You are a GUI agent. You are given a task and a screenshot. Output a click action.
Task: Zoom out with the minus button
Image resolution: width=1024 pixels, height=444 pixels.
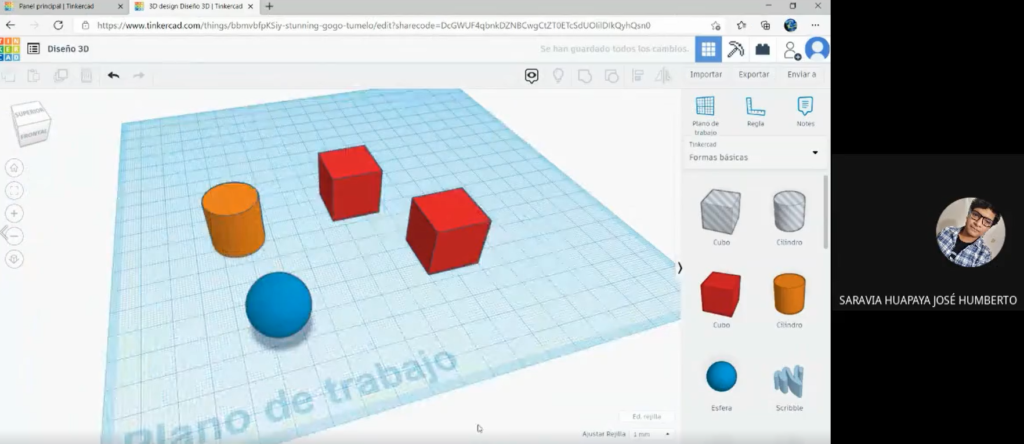pyautogui.click(x=14, y=236)
